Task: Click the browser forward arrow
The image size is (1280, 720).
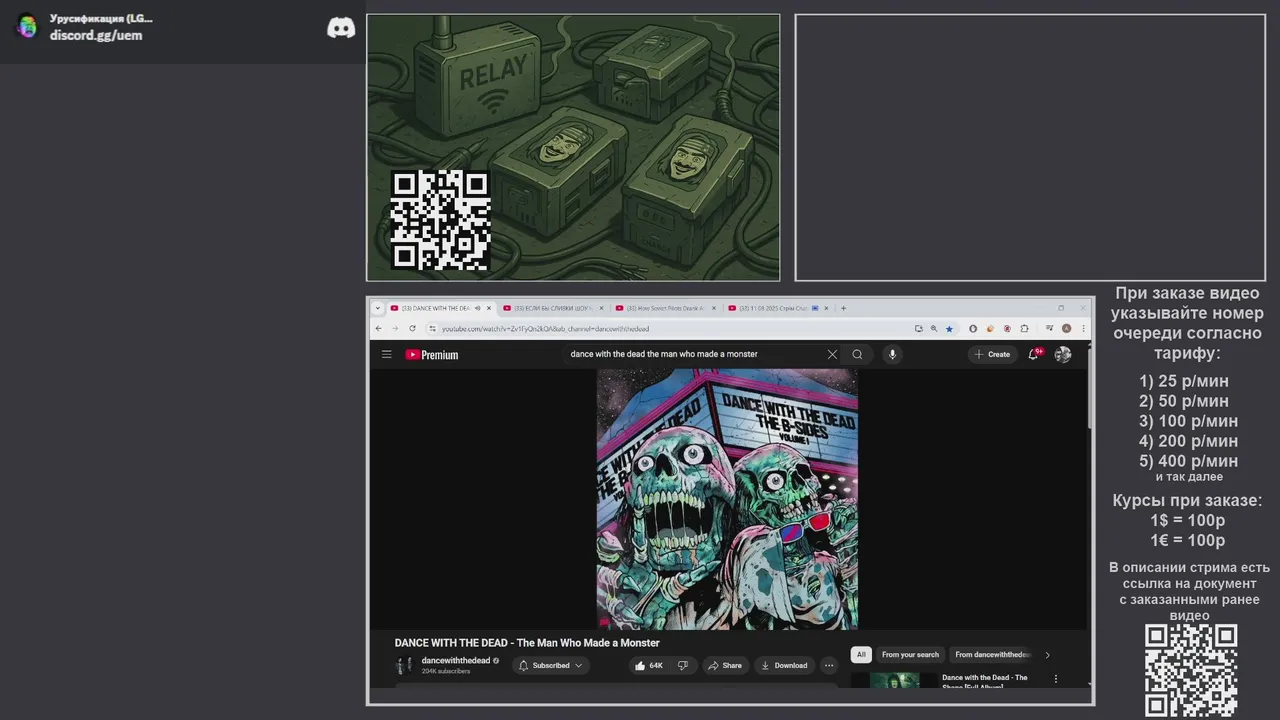Action: (x=394, y=328)
